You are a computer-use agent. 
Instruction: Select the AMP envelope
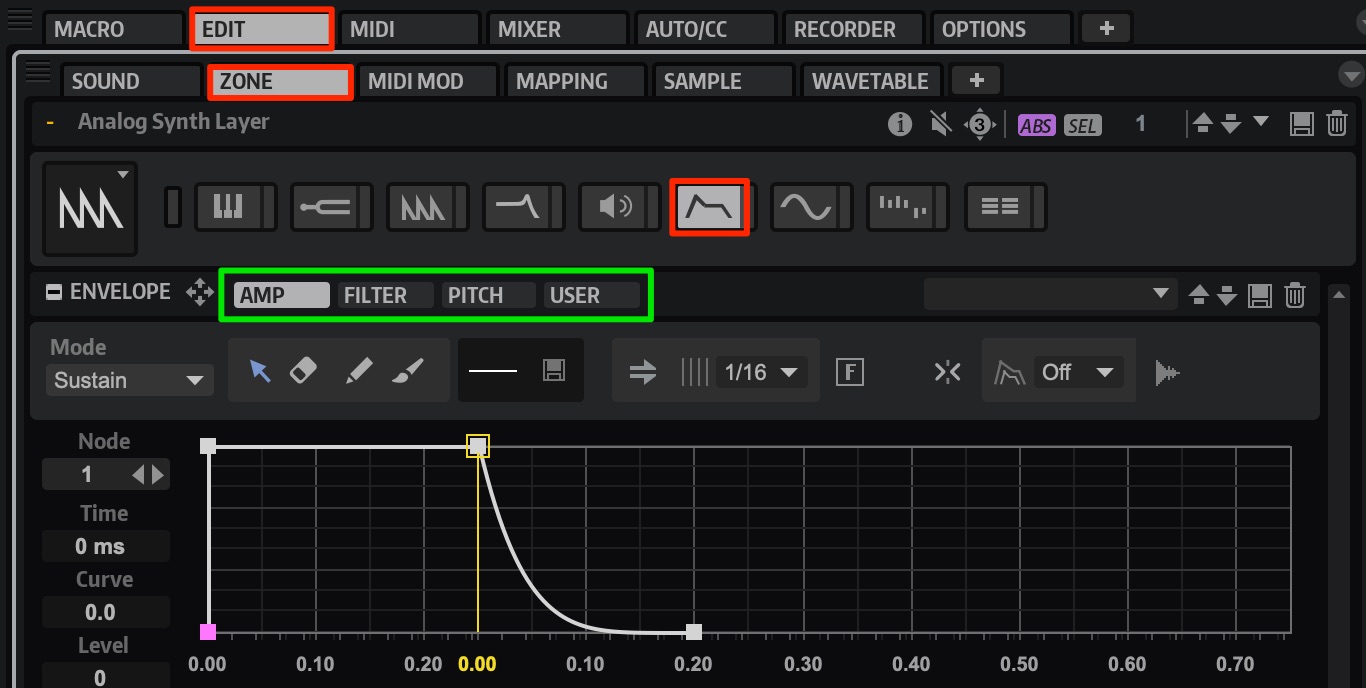(282, 295)
